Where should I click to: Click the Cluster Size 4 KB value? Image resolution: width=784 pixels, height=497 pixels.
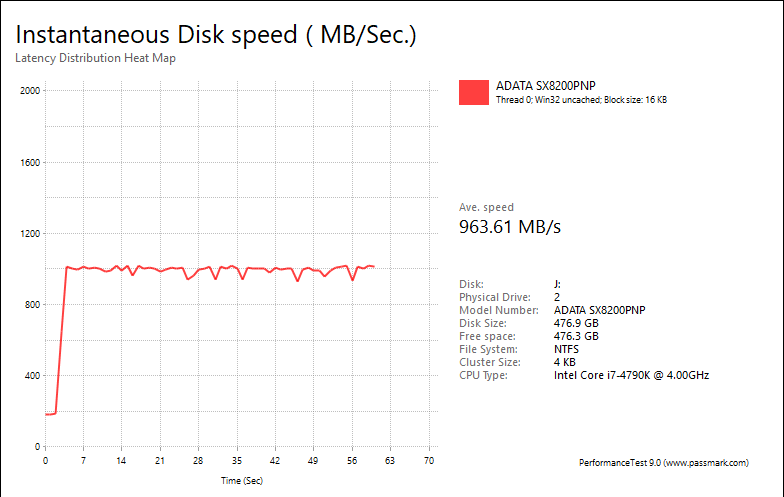point(564,362)
